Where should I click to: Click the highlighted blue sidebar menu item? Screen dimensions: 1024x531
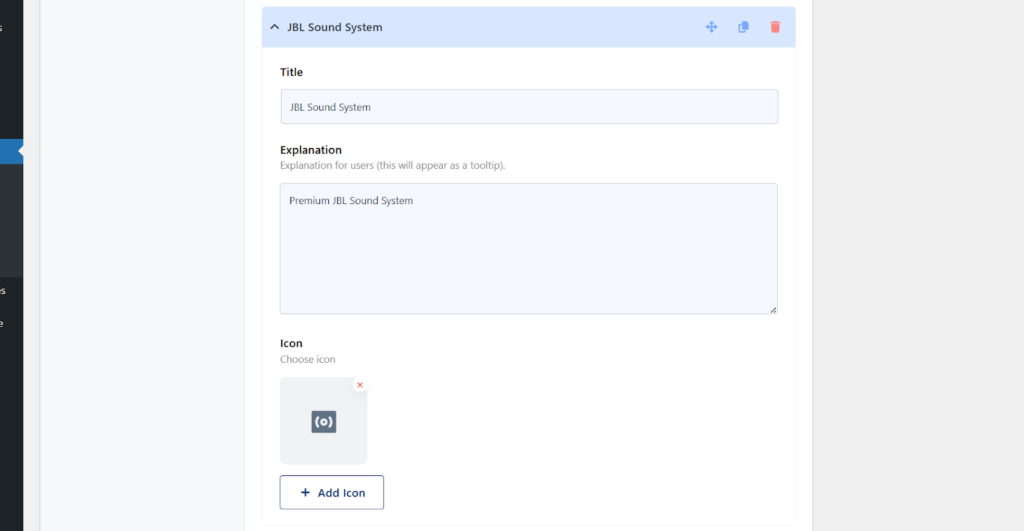(x=11, y=152)
